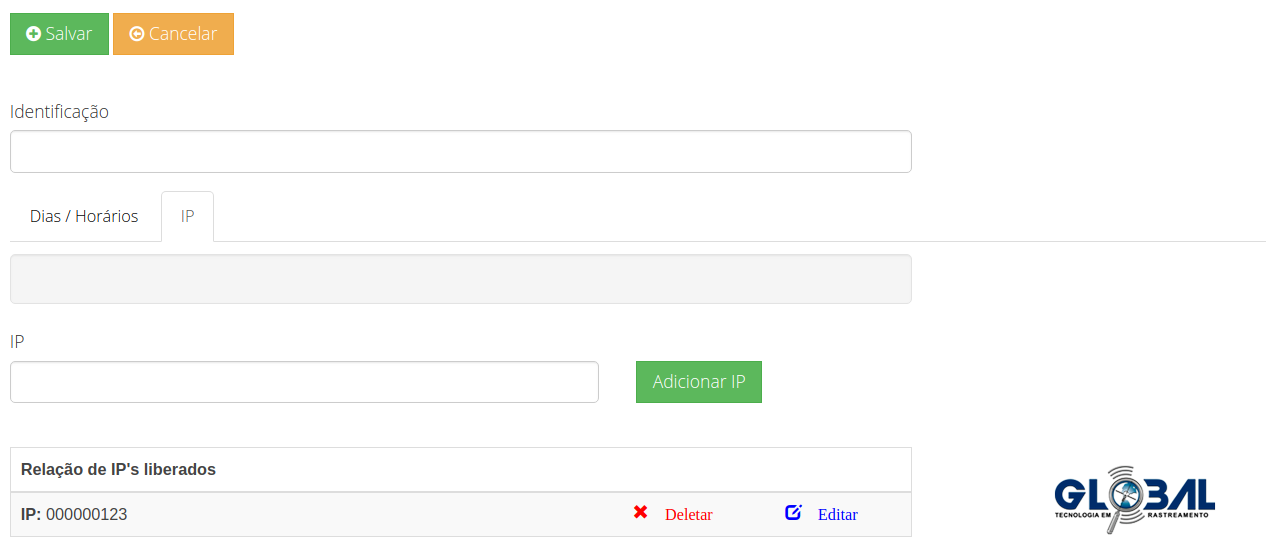Open the Editar link for IP 000000123
Image resolution: width=1266 pixels, height=557 pixels.
point(838,515)
